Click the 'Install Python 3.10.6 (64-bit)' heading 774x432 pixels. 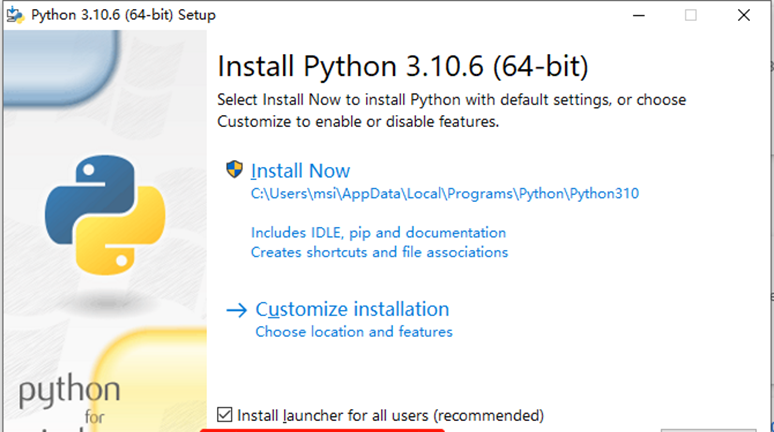coord(403,66)
